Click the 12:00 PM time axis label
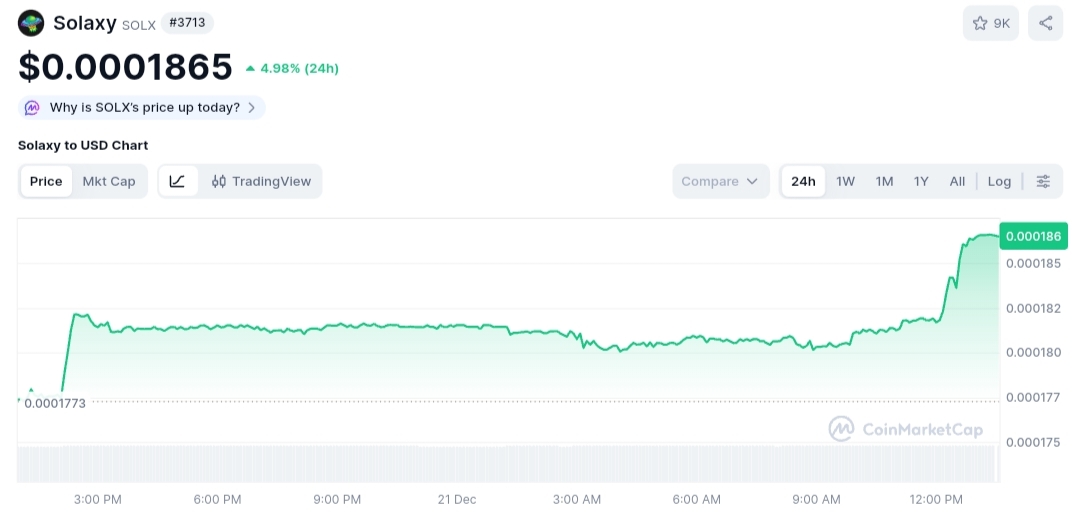Viewport: 1080px width, 524px height. pyautogui.click(x=935, y=499)
